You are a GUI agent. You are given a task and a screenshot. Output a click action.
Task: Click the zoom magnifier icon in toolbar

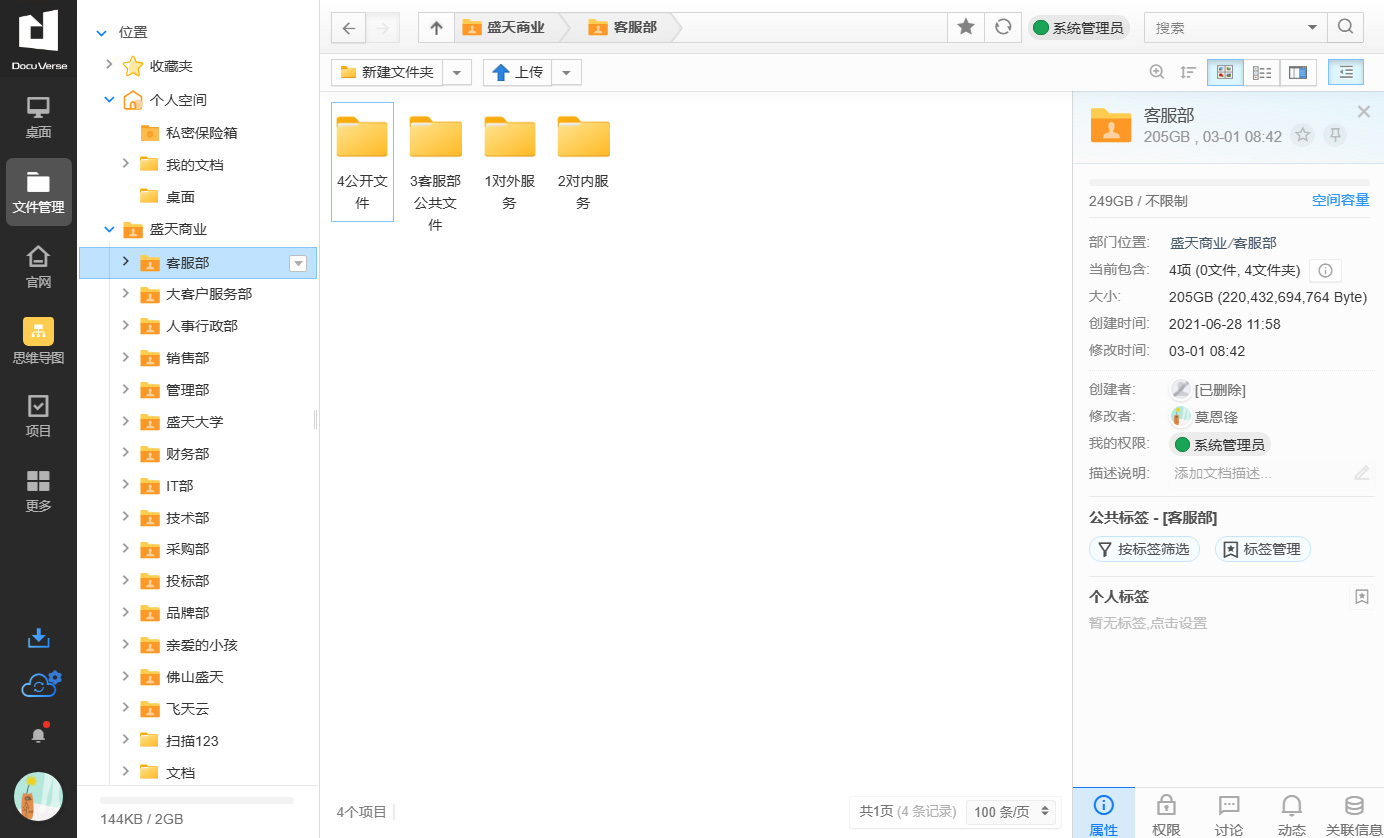(1157, 72)
